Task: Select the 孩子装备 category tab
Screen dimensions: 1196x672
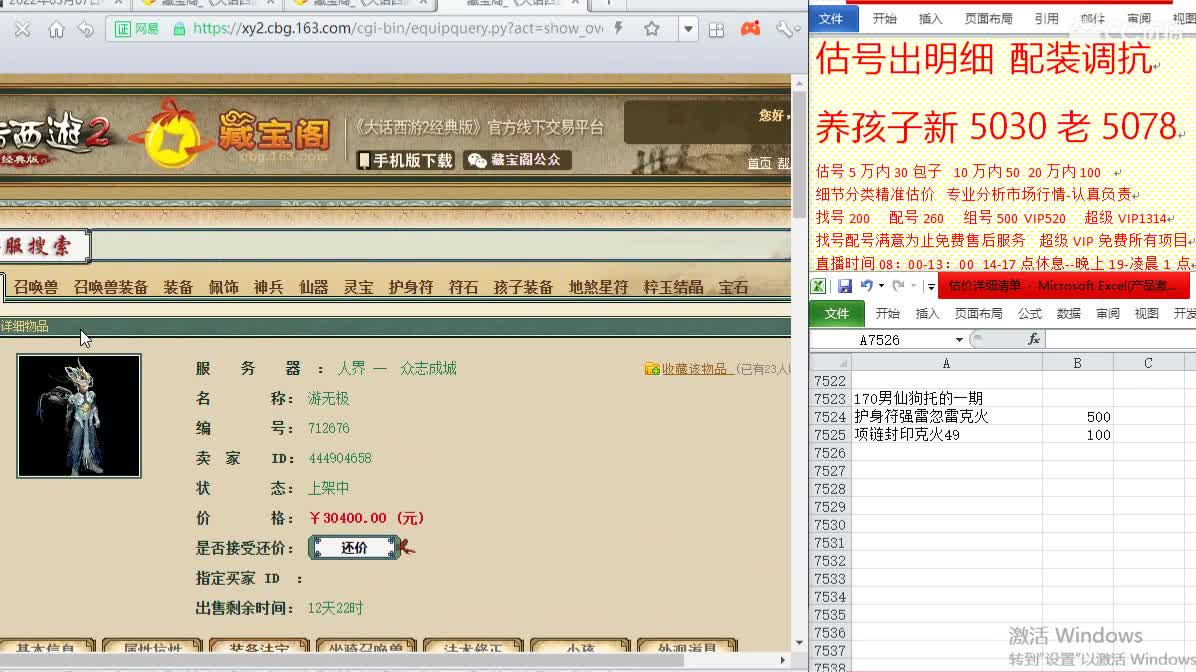Action: (x=522, y=288)
